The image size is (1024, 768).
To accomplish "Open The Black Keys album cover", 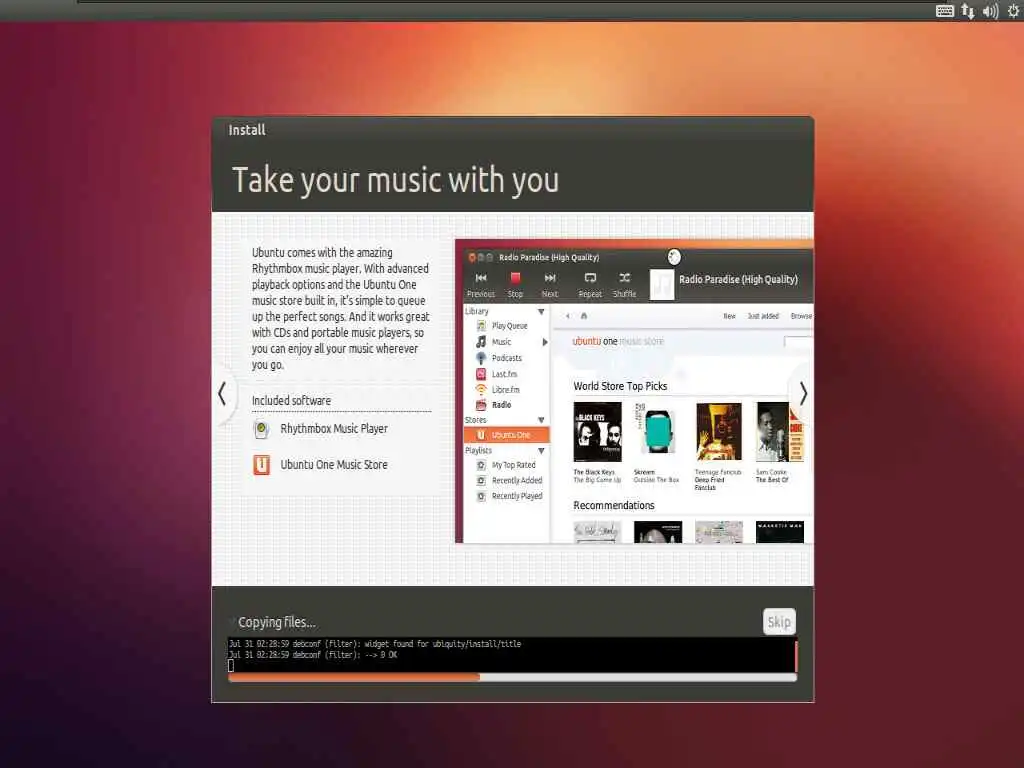I will (597, 432).
